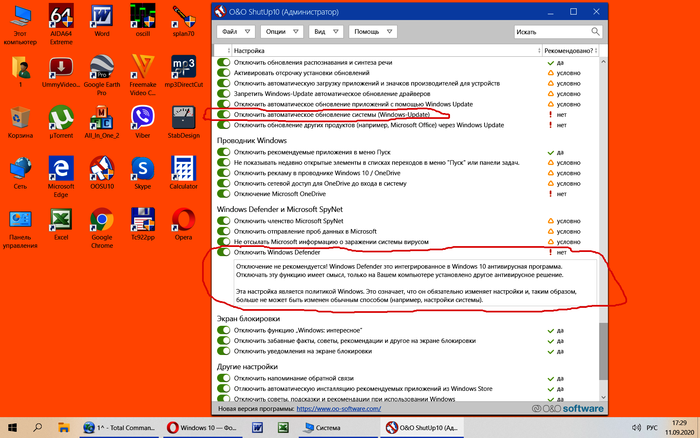The image size is (700, 438).
Task: Open the Опции dropdown menu
Action: [x=282, y=32]
